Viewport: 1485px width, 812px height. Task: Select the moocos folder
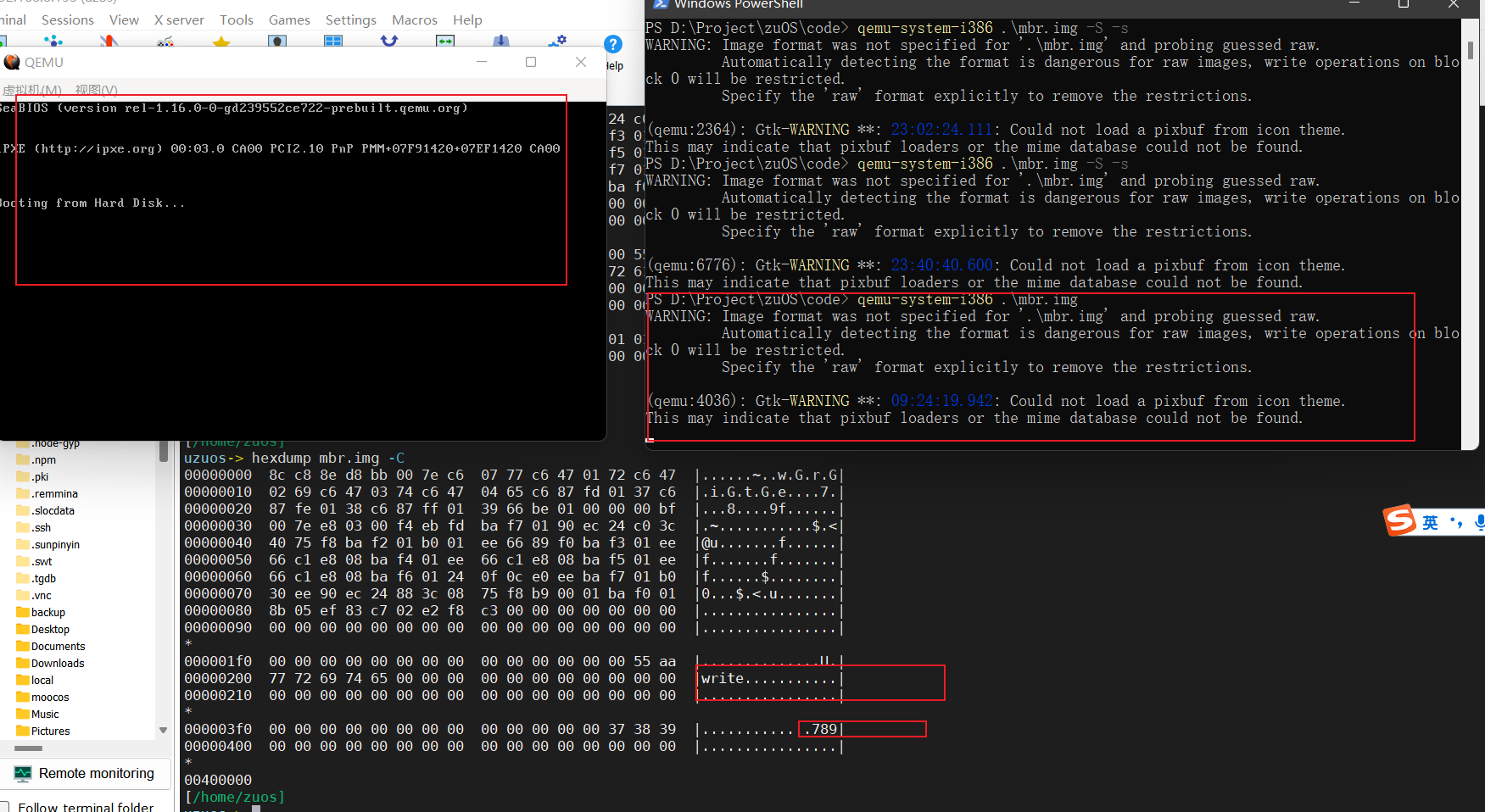point(43,698)
